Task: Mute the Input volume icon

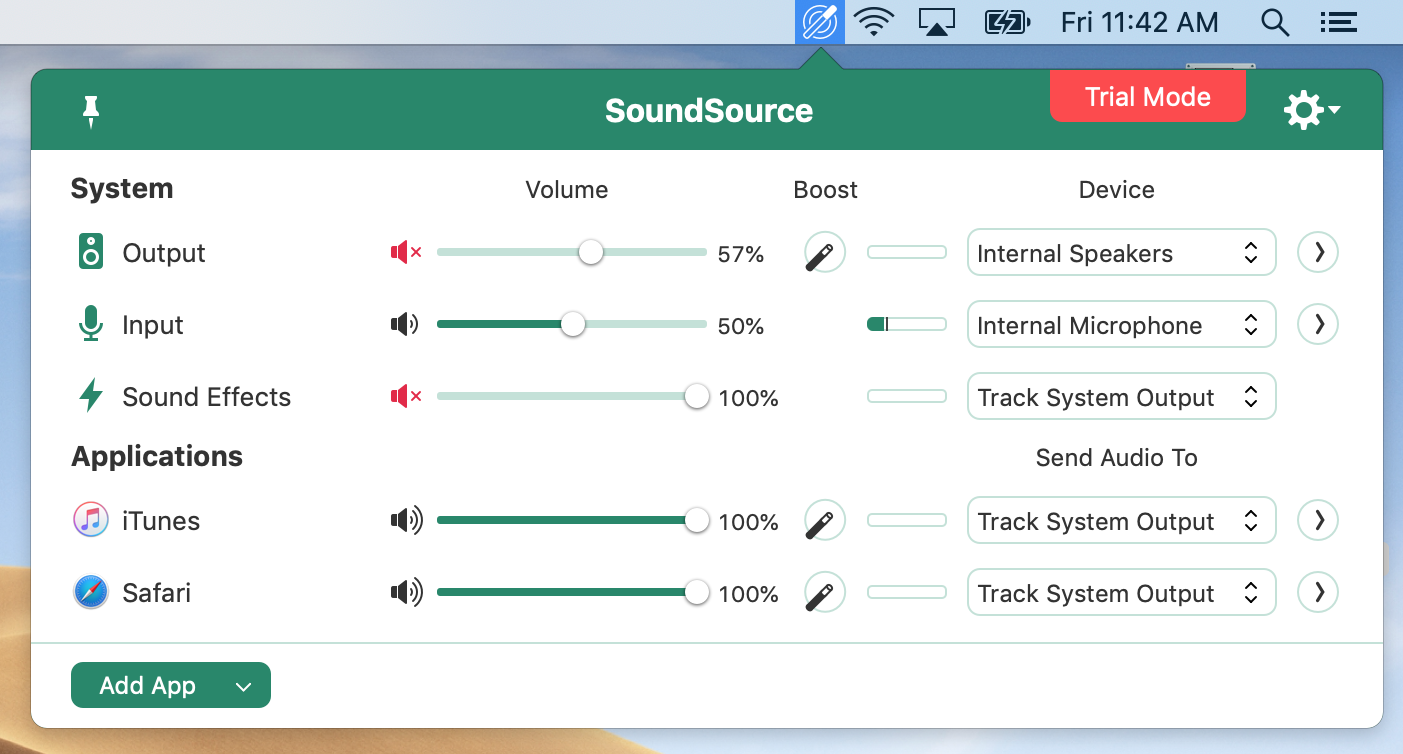Action: click(x=404, y=325)
